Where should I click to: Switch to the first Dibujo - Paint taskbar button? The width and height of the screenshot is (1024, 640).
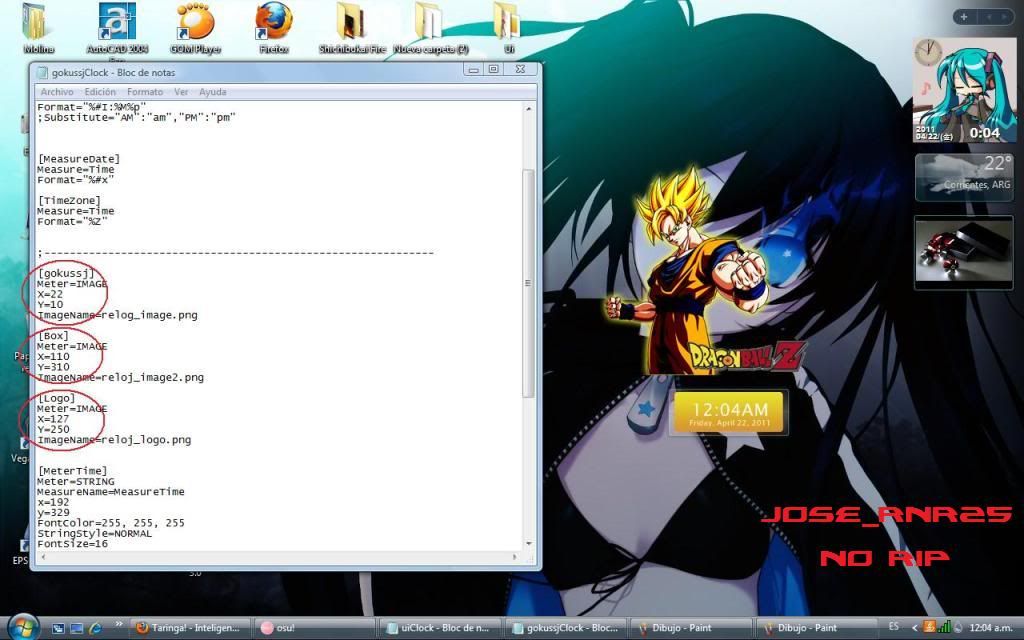[x=691, y=628]
